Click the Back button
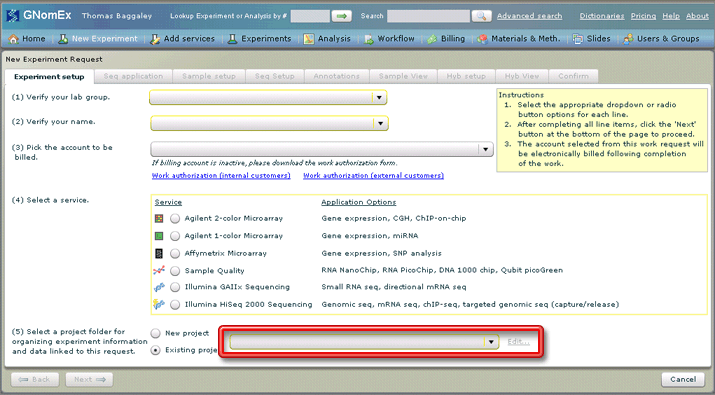The height and width of the screenshot is (395, 715). click(35, 379)
